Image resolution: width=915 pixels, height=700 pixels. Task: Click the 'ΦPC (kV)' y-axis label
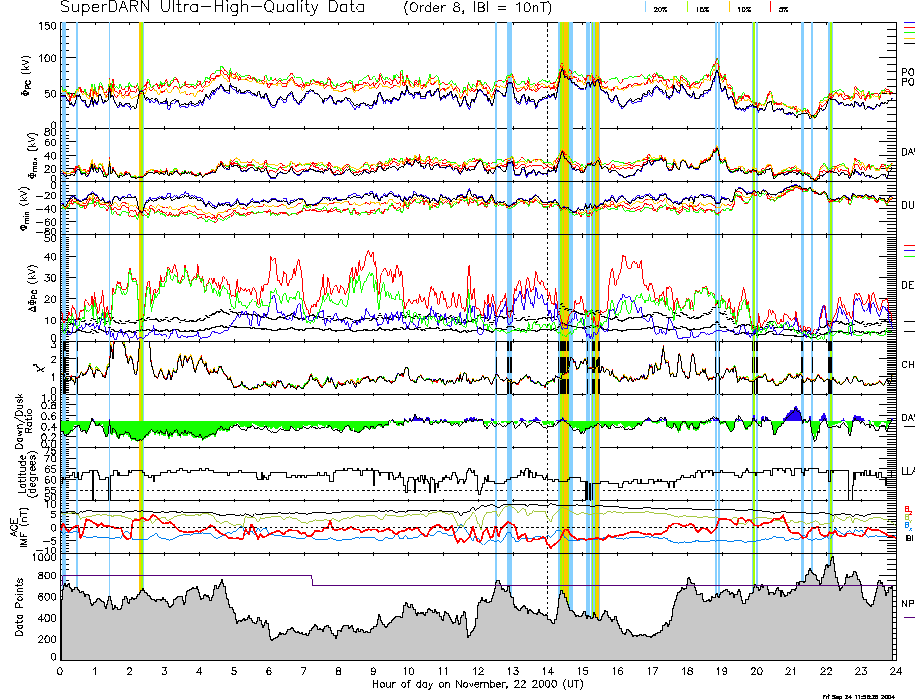[26, 75]
